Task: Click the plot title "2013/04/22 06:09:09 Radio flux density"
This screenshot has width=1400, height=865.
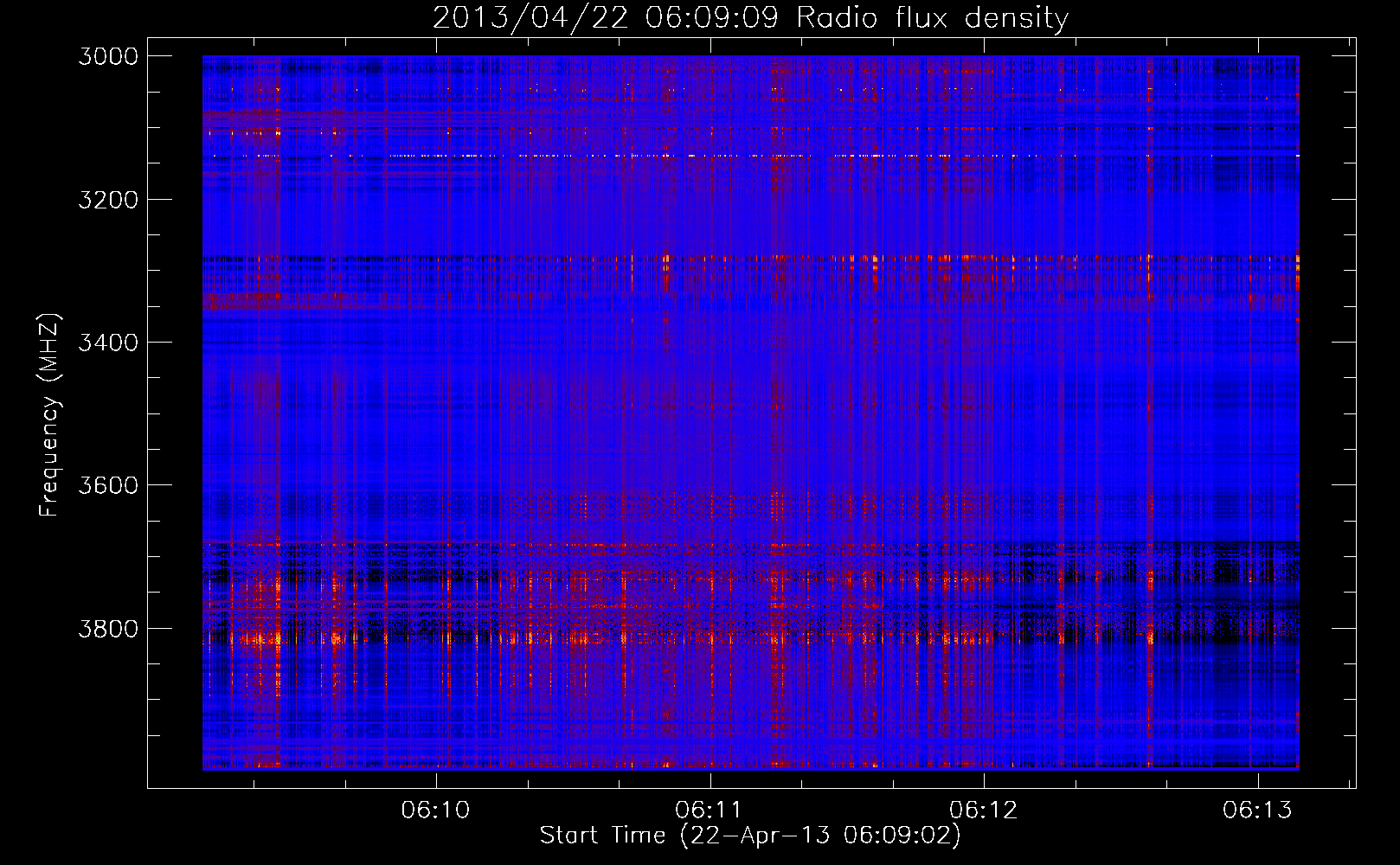Action: [x=750, y=17]
